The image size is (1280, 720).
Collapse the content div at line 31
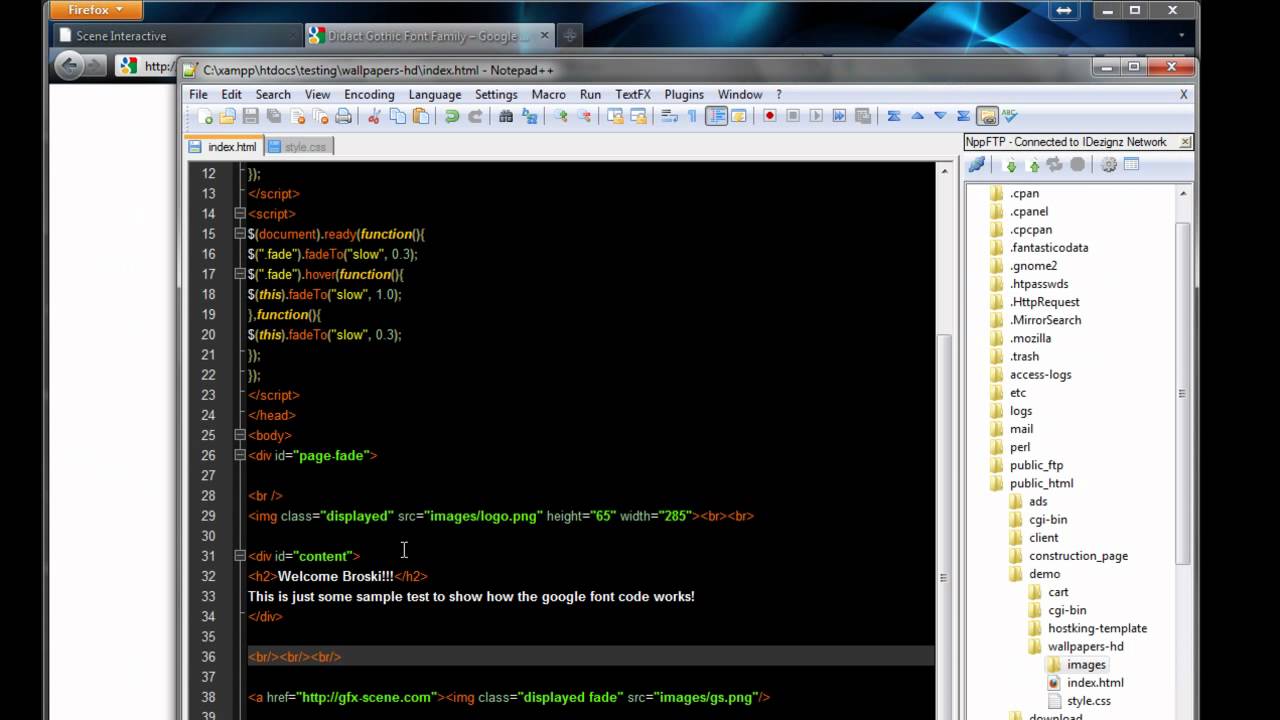click(240, 556)
